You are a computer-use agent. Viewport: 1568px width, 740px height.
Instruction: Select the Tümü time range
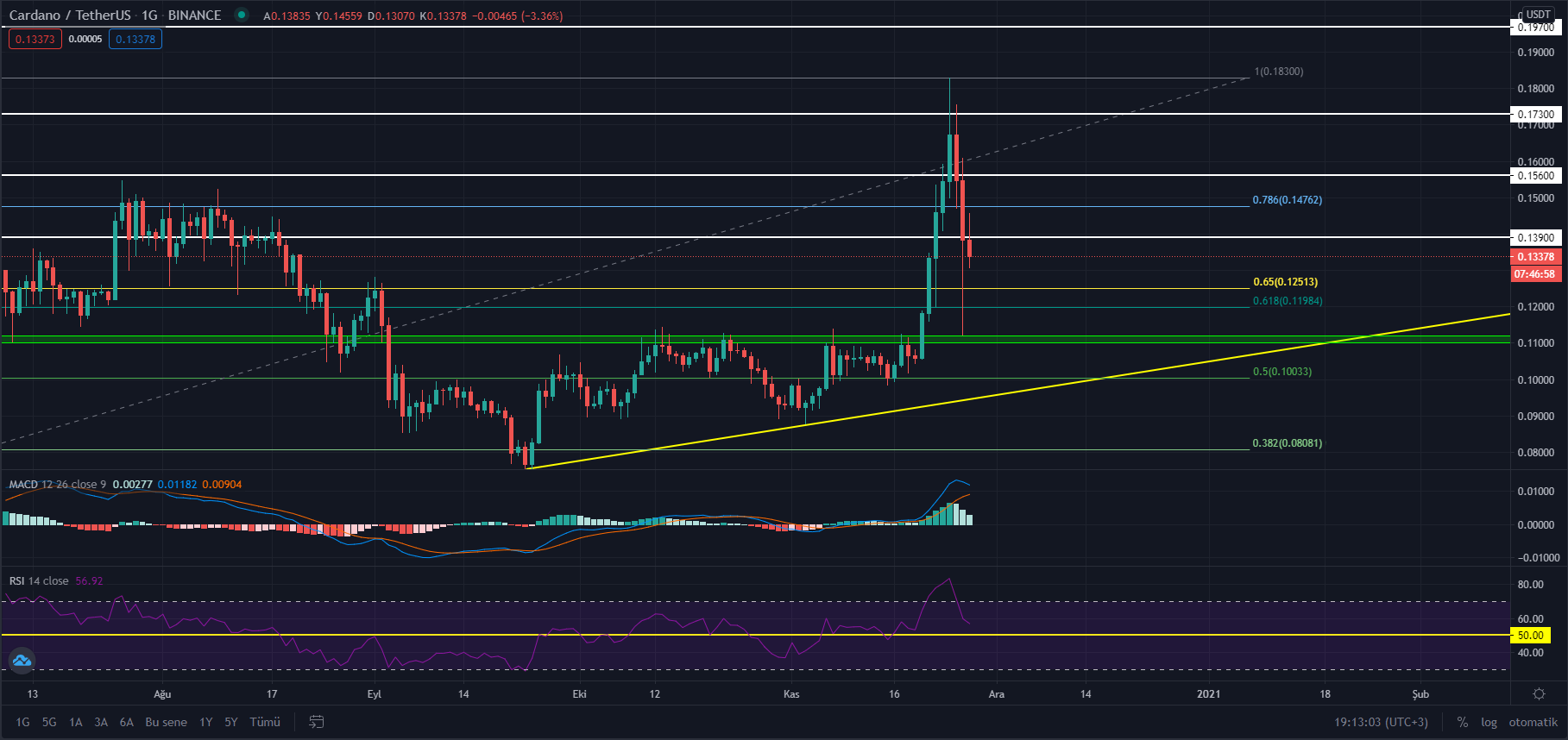click(x=265, y=722)
